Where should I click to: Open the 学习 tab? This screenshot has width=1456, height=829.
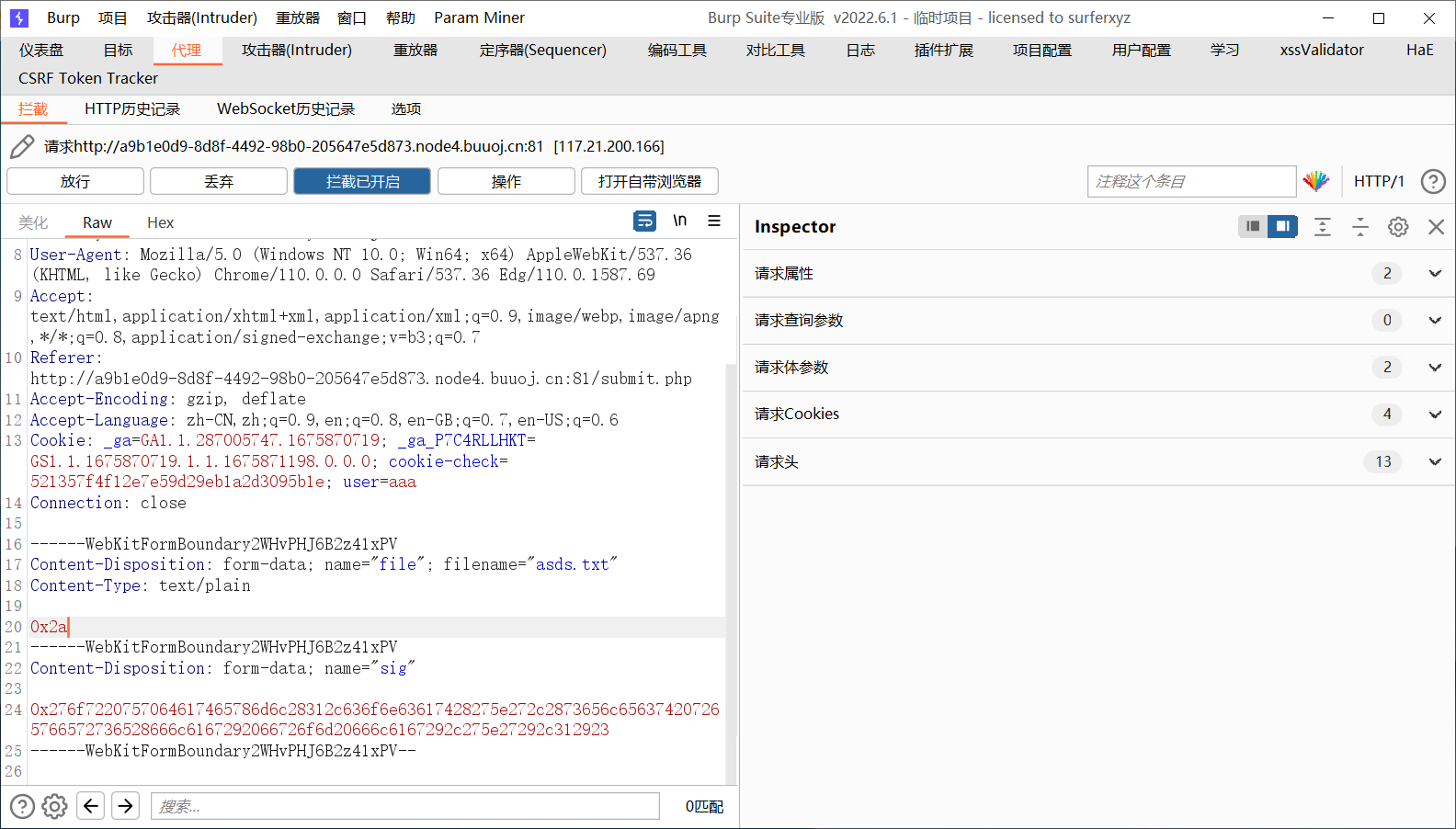point(1225,50)
